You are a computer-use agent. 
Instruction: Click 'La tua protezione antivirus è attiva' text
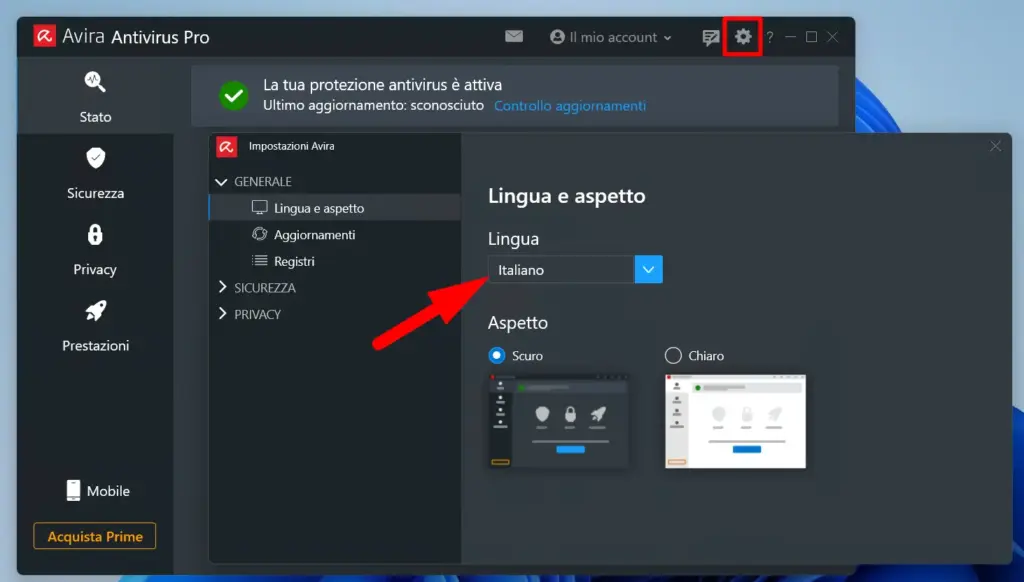382,85
